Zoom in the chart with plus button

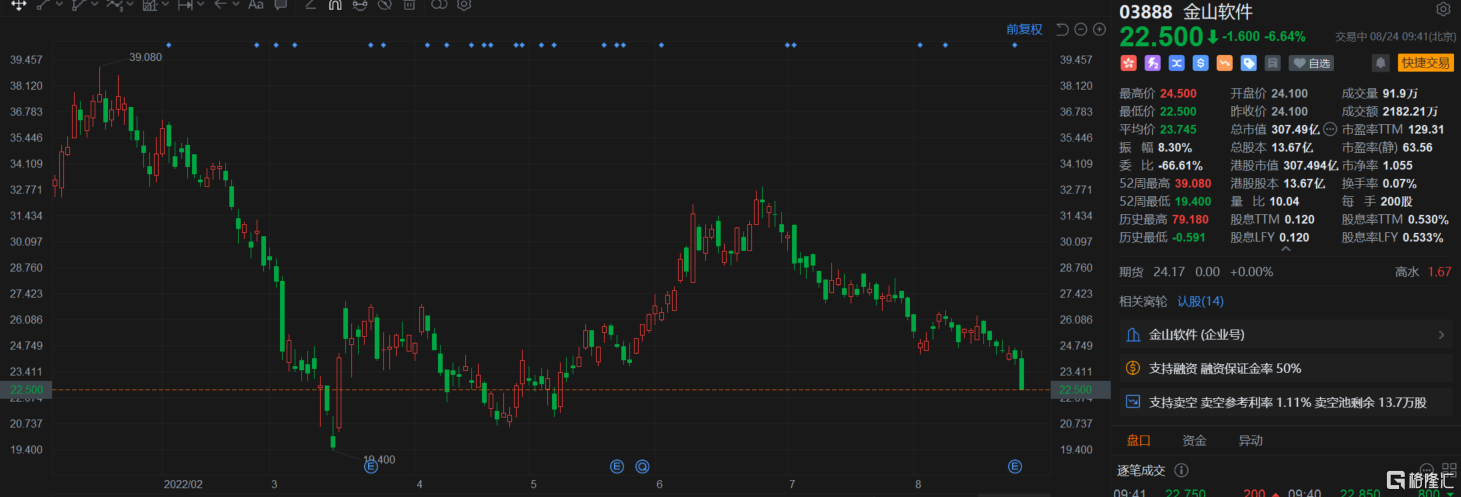tap(1099, 29)
